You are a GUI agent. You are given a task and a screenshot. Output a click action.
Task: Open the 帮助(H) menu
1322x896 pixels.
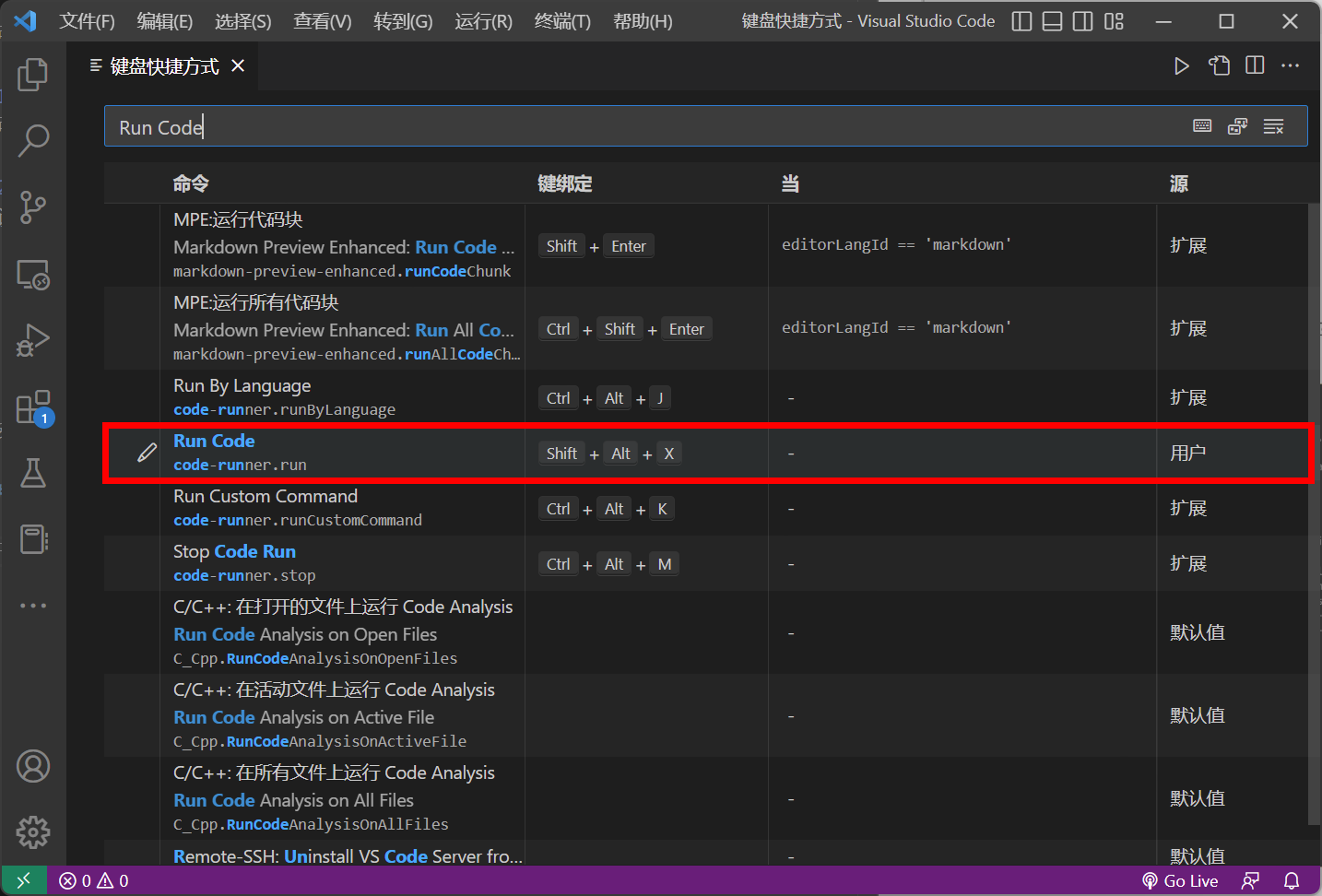click(643, 21)
